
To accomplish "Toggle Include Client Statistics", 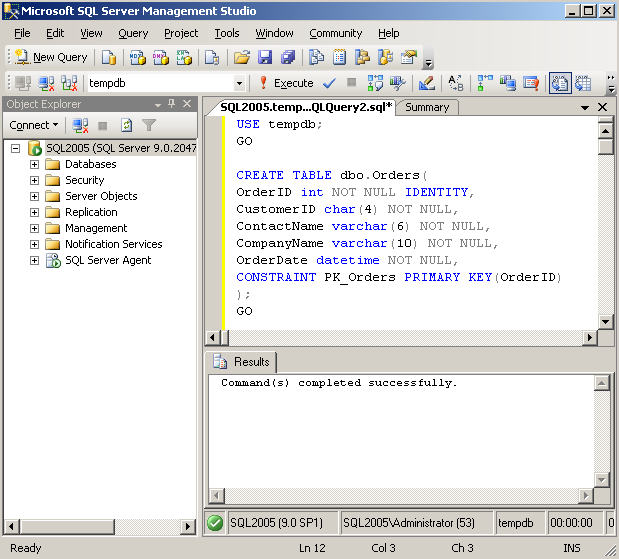I will tap(508, 83).
